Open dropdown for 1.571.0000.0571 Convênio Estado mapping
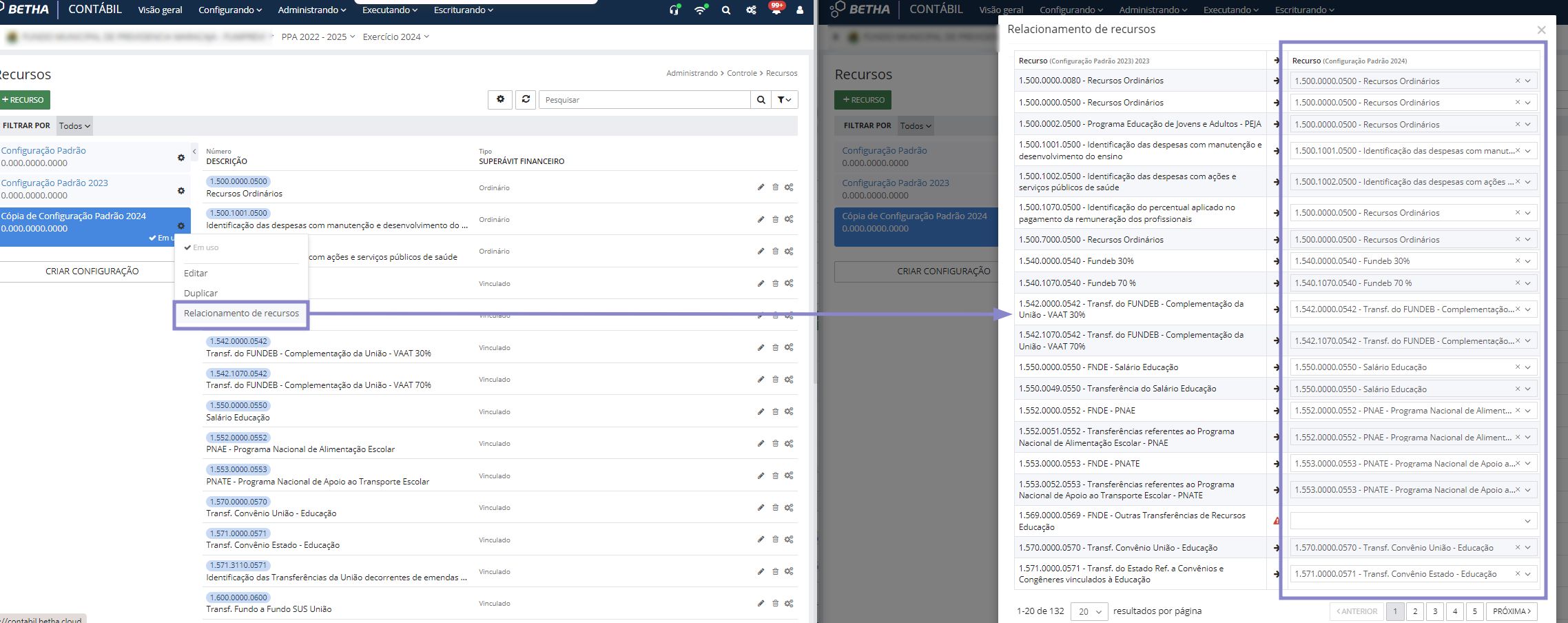1568x623 pixels. point(1527,574)
